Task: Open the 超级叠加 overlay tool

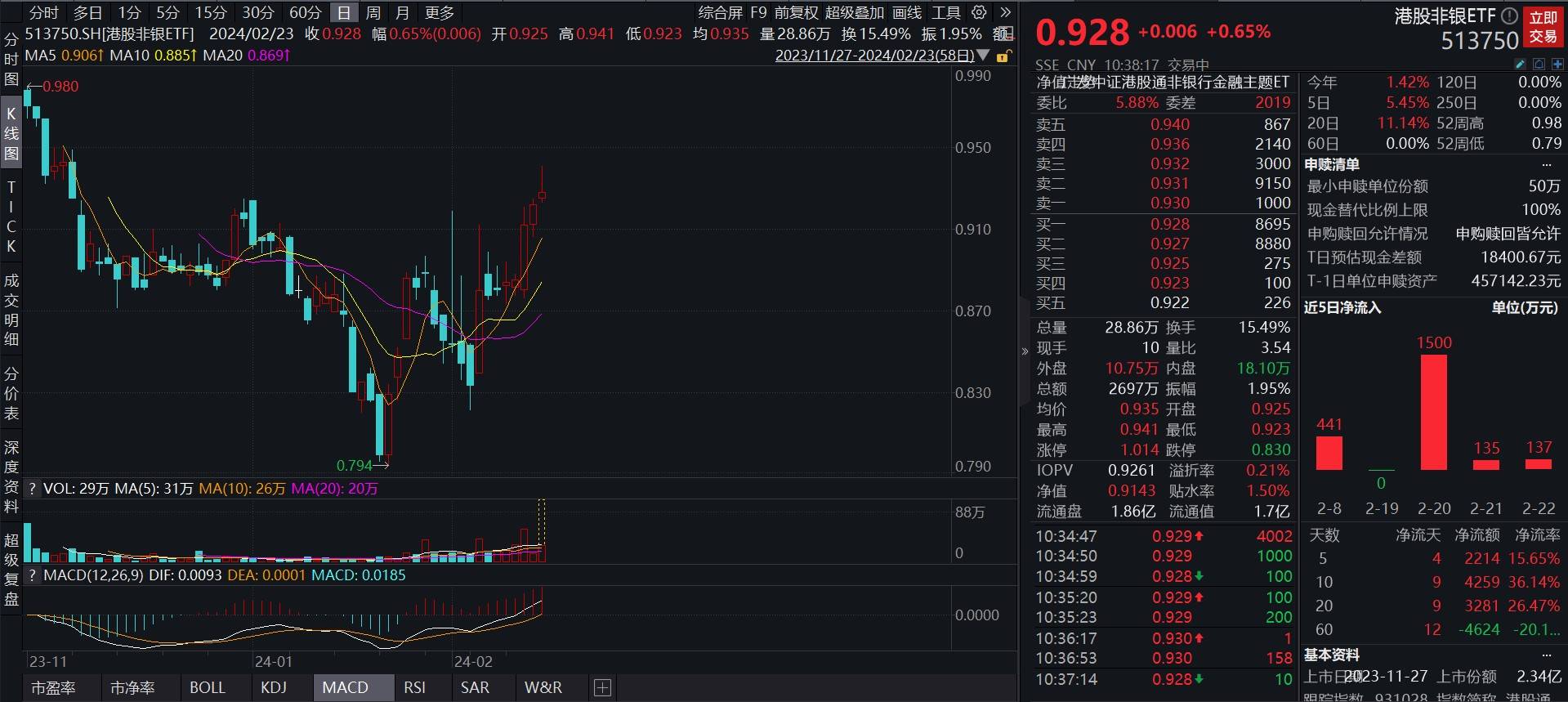Action: click(x=854, y=13)
